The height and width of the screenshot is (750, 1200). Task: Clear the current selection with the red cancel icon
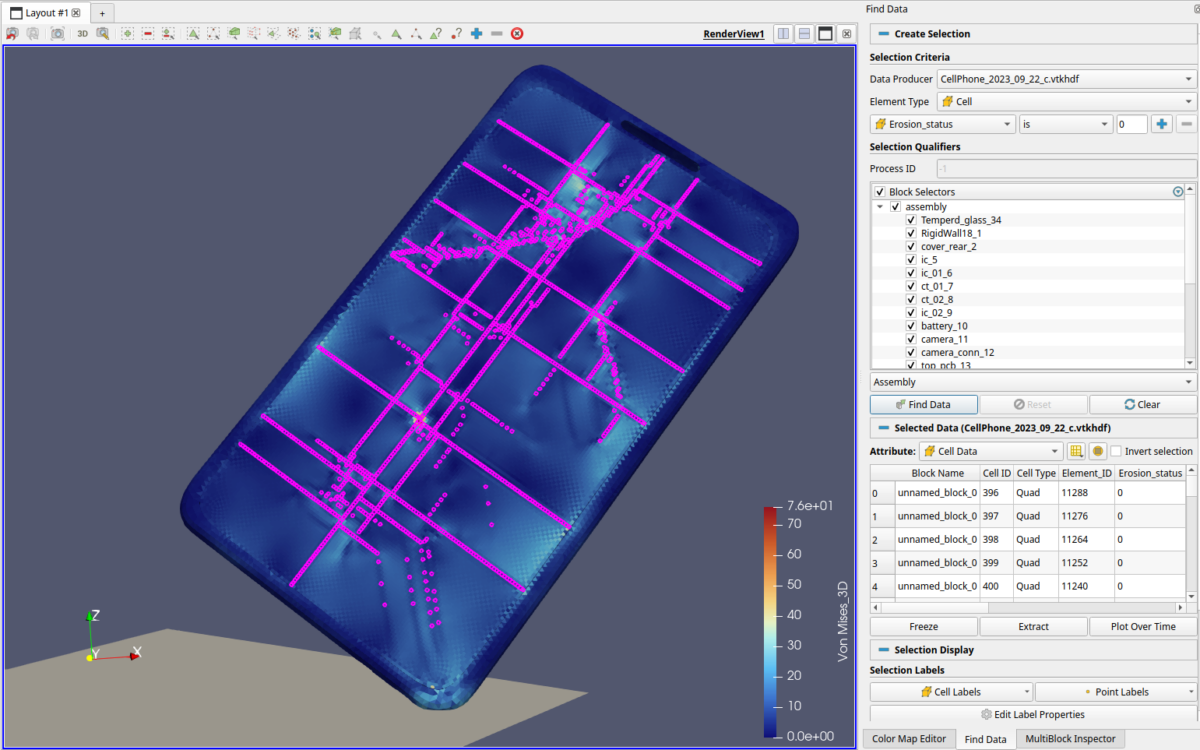coord(517,33)
